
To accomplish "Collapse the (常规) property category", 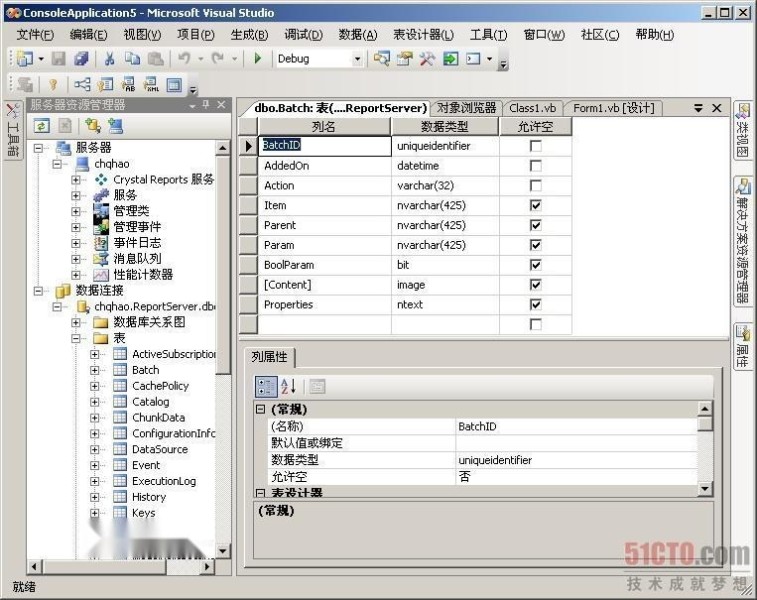I will (260, 410).
